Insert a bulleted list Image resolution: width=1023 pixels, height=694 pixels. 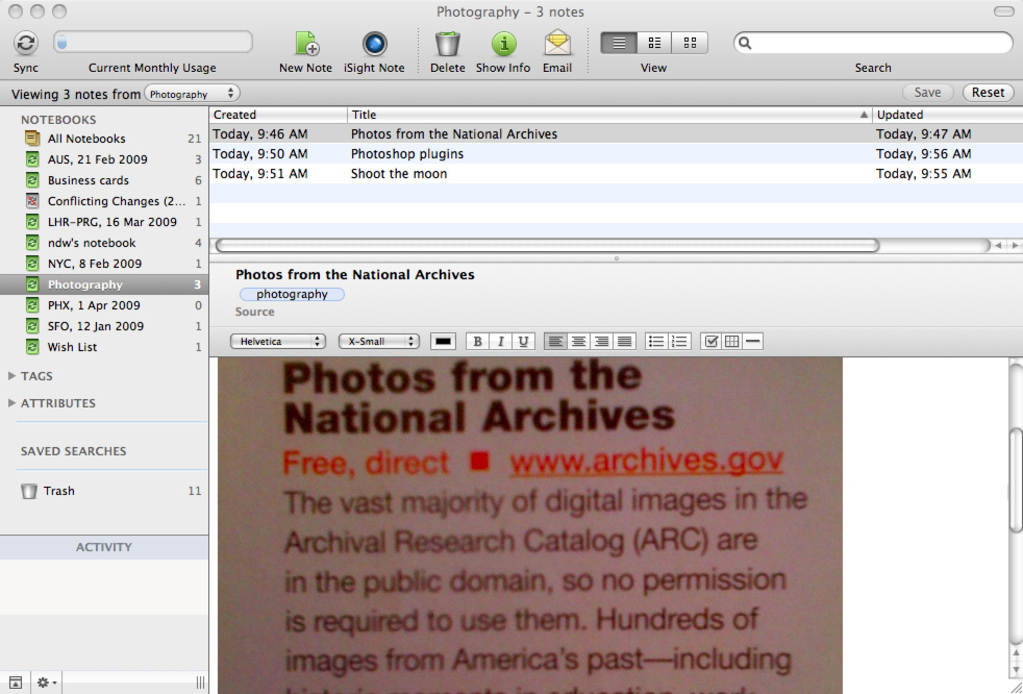click(x=656, y=341)
